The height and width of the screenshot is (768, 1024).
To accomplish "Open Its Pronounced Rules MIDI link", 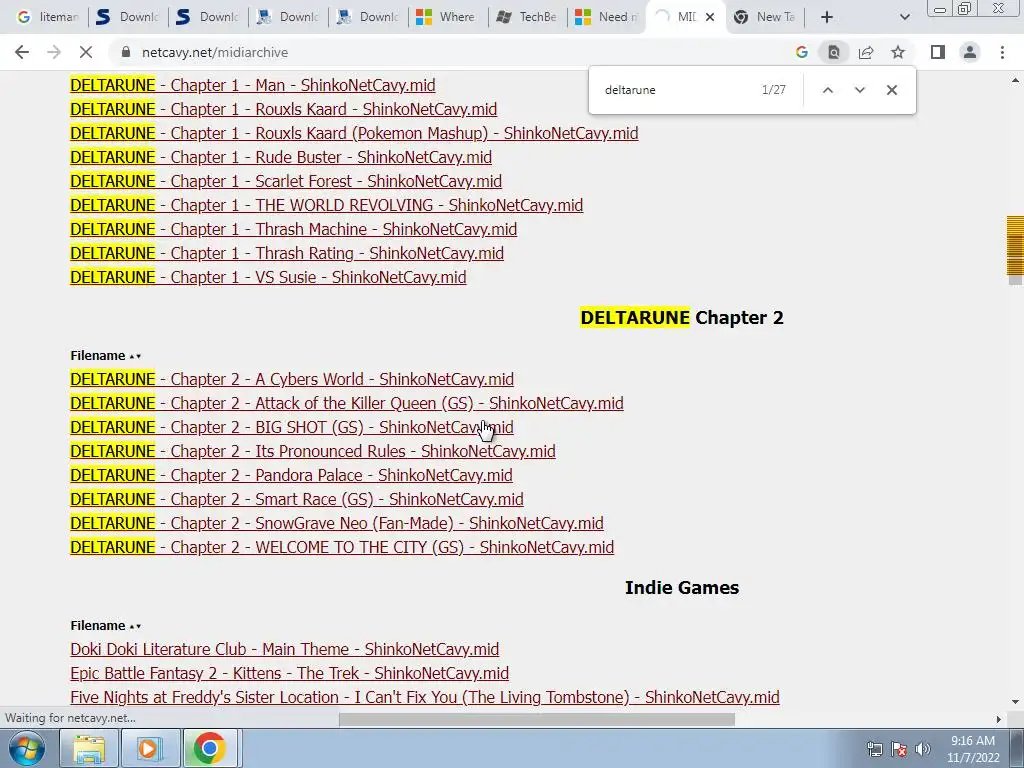I will point(313,452).
